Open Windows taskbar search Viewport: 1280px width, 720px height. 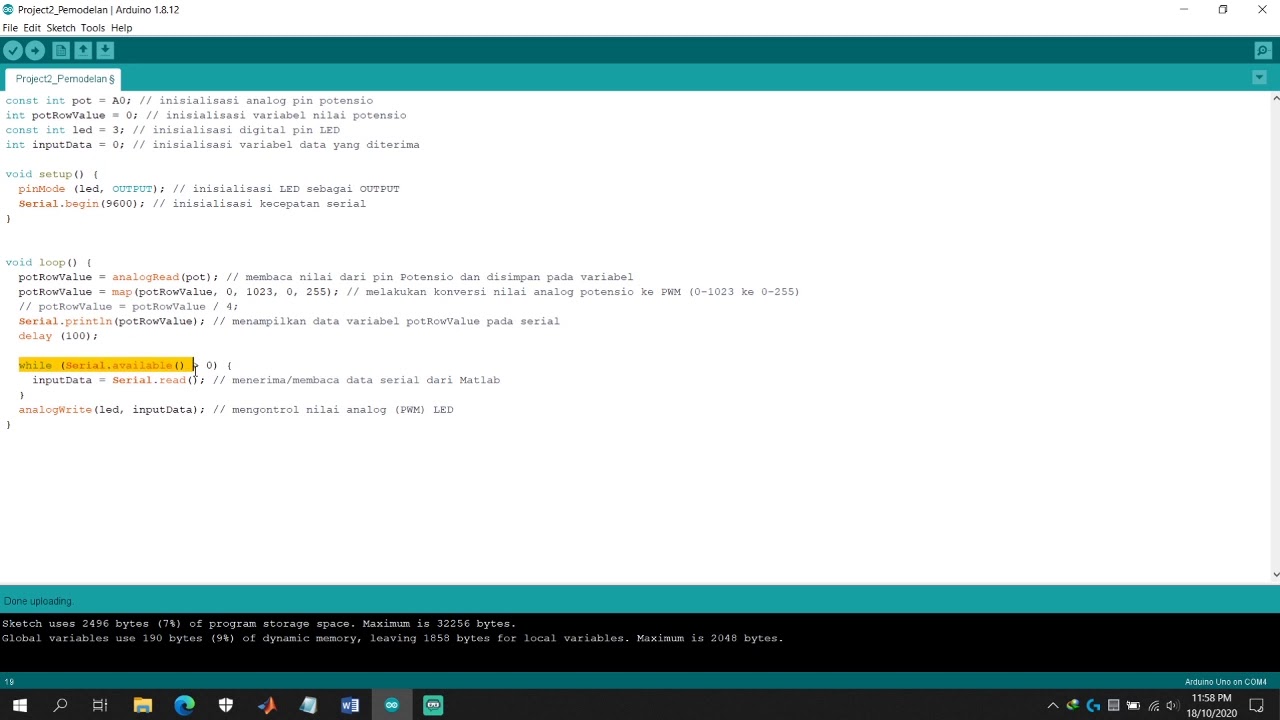[60, 705]
